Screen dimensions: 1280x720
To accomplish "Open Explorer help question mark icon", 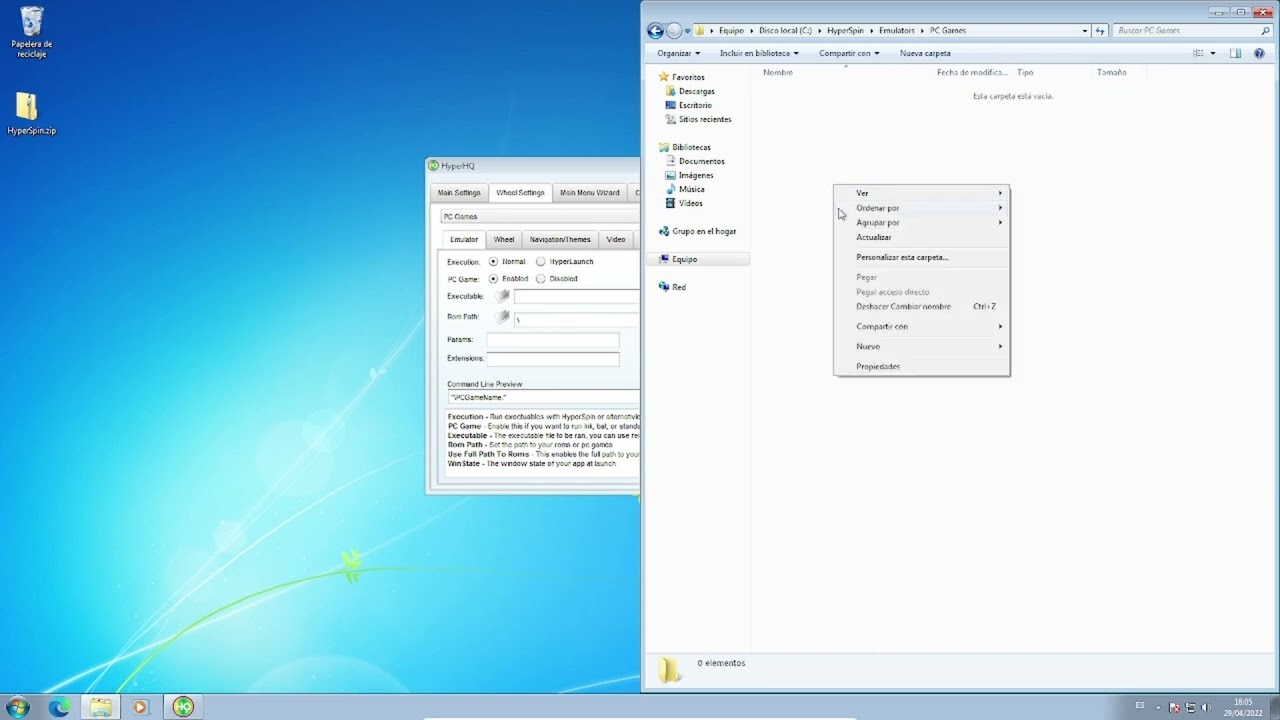I will pos(1259,53).
